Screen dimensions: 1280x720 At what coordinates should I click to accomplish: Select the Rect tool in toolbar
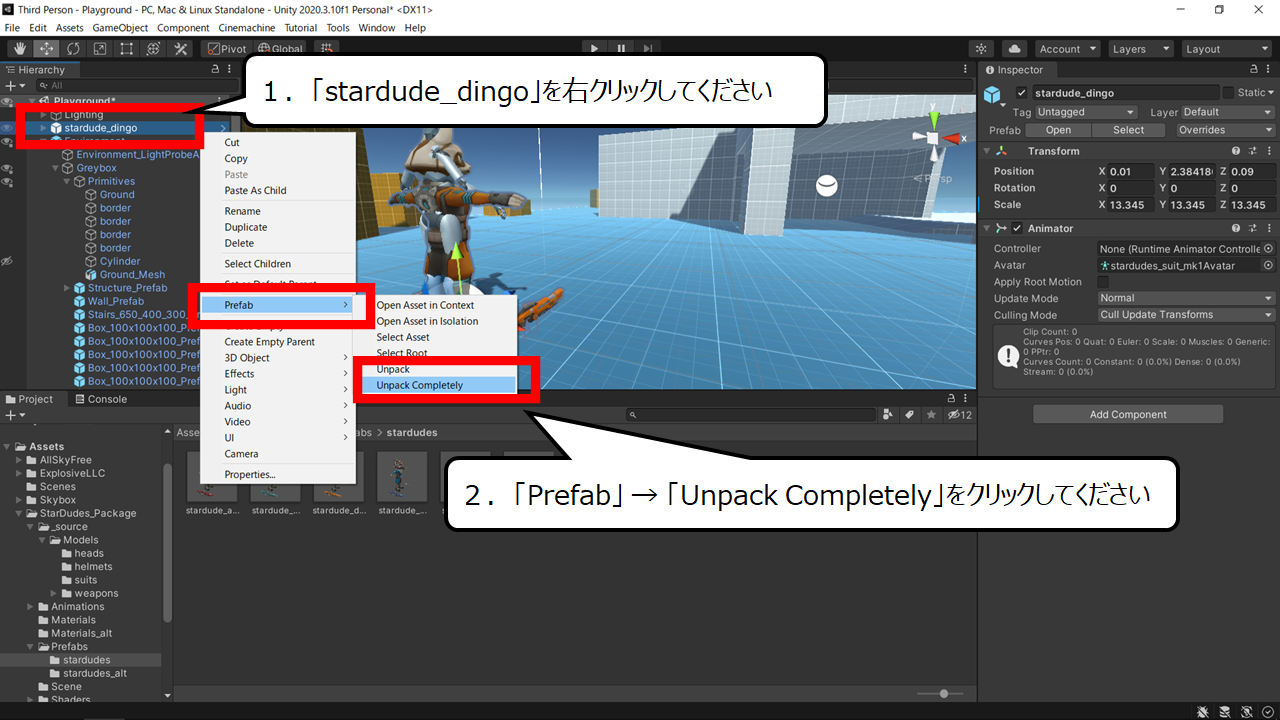point(127,48)
